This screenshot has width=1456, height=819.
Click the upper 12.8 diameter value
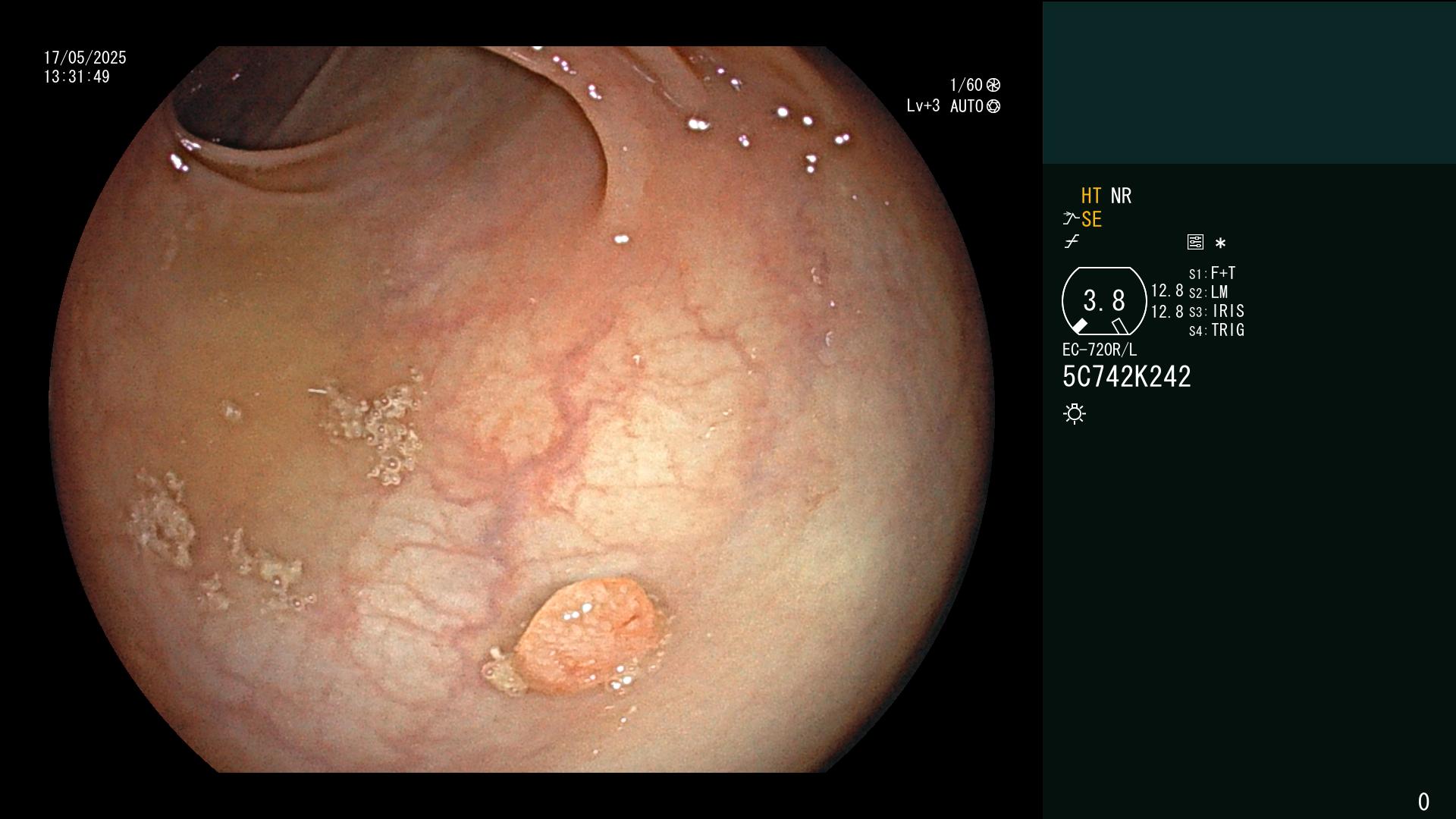pyautogui.click(x=1167, y=290)
